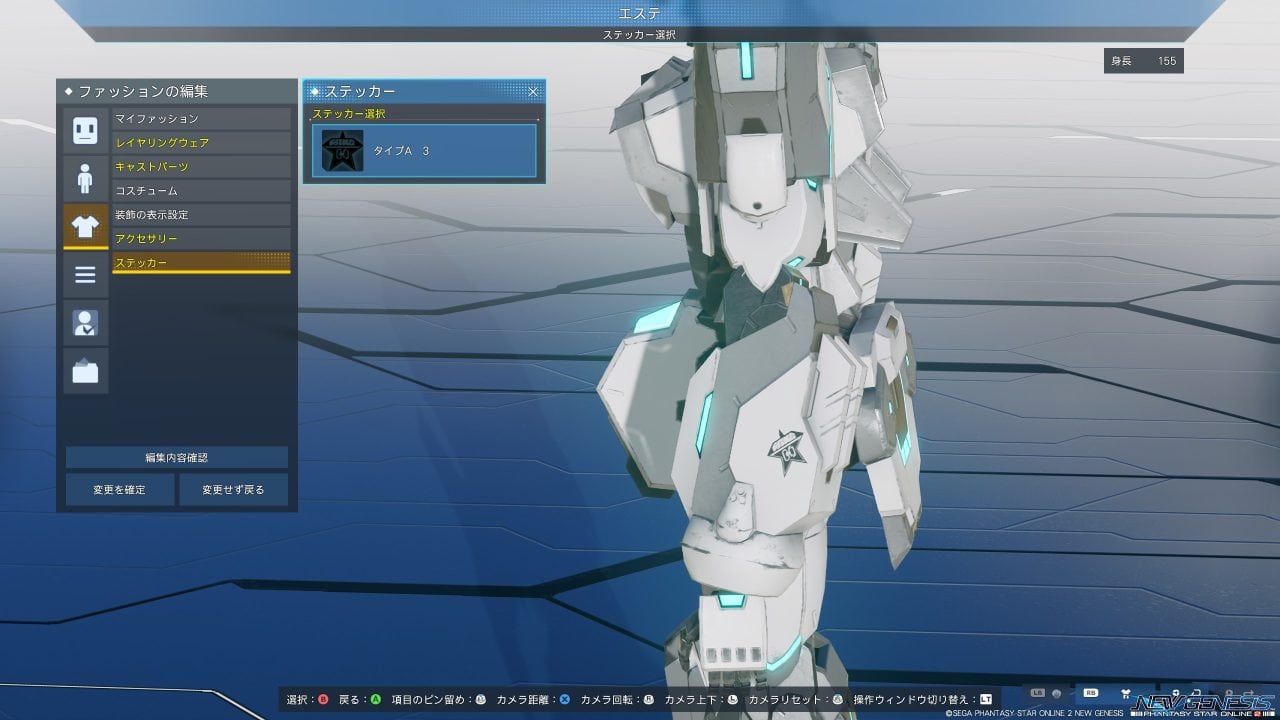Image resolution: width=1280 pixels, height=720 pixels.
Task: Open 装飾の表示設定 menu item
Action: [201, 215]
